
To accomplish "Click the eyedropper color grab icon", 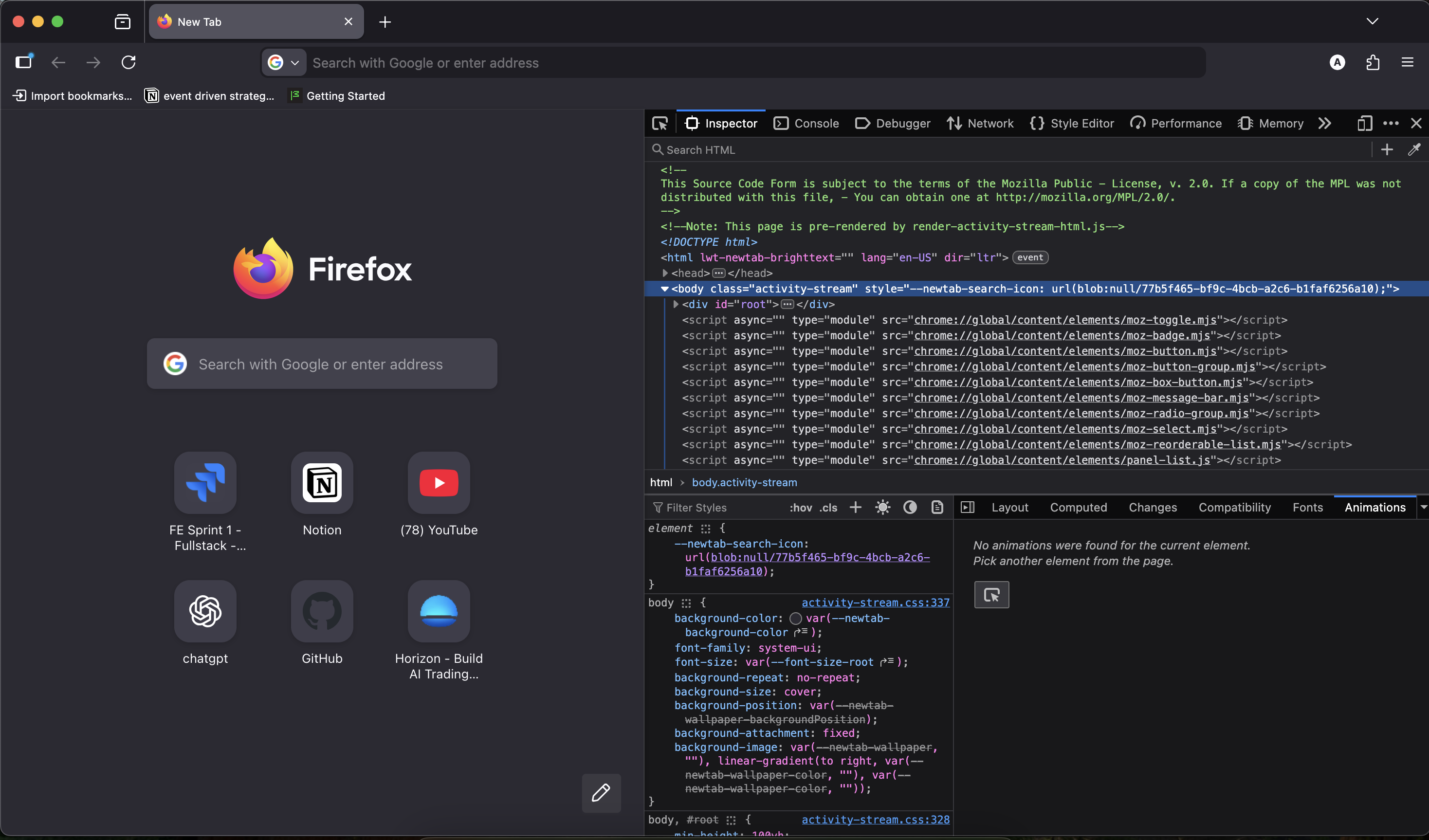I will [x=1414, y=150].
